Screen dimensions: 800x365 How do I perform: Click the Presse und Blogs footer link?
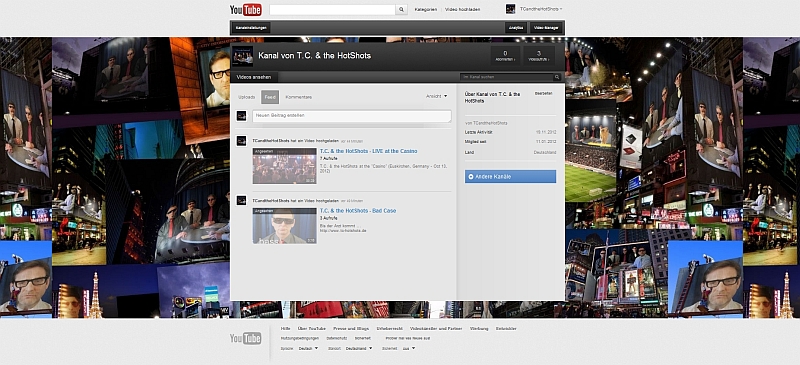[351, 329]
